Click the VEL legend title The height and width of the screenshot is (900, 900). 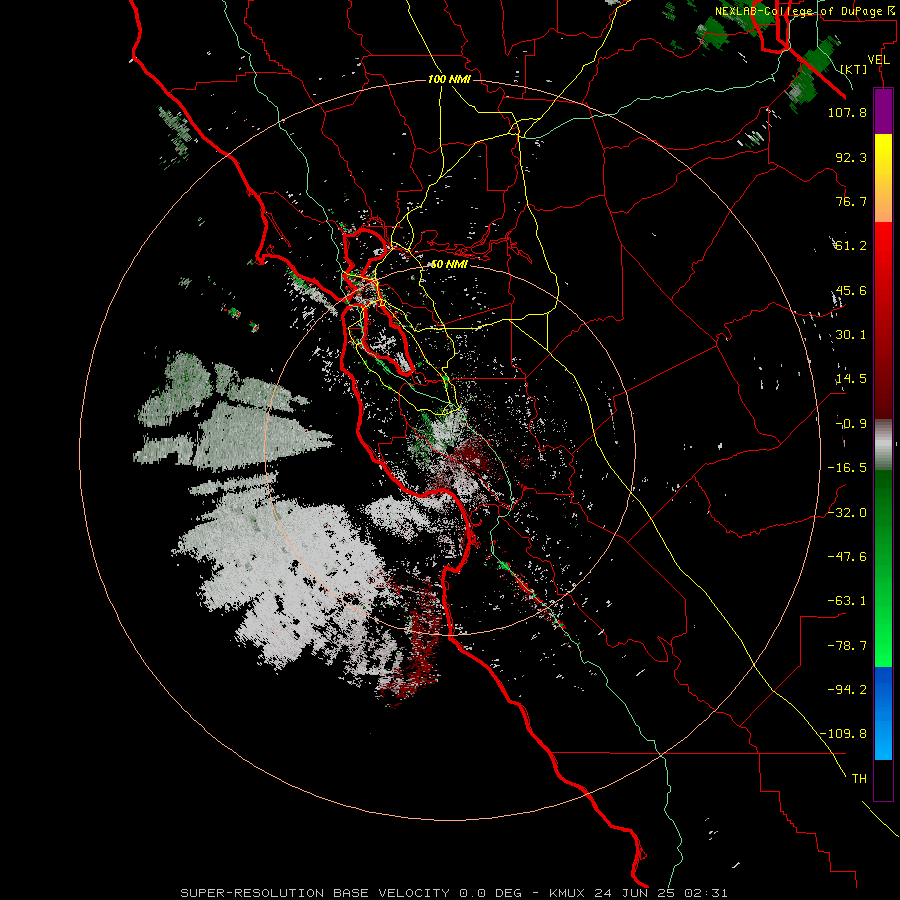[878, 60]
